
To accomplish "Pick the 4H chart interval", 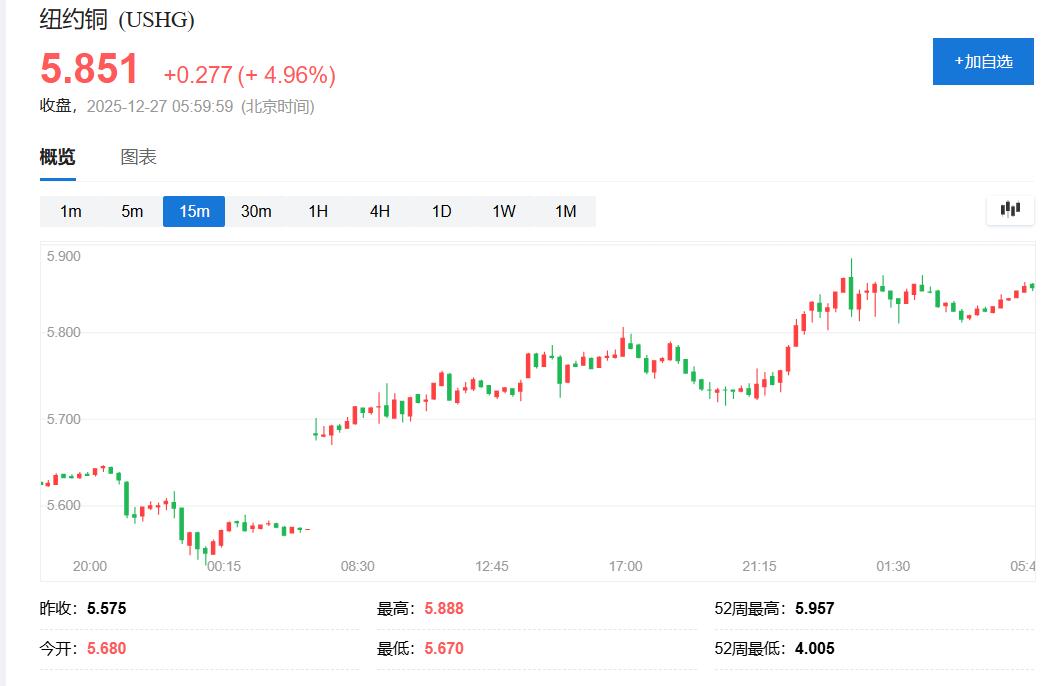I will (x=380, y=211).
